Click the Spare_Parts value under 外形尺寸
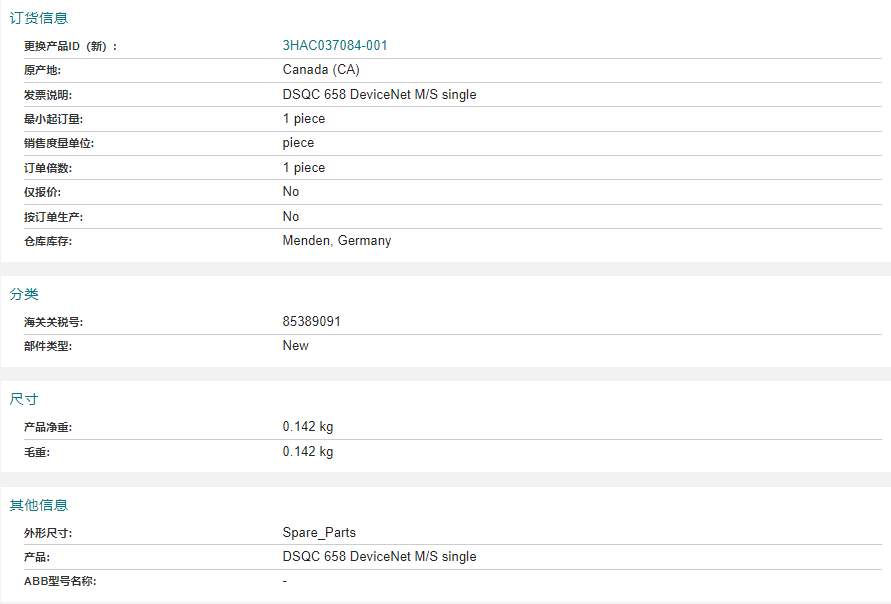The height and width of the screenshot is (604, 891). 319,533
